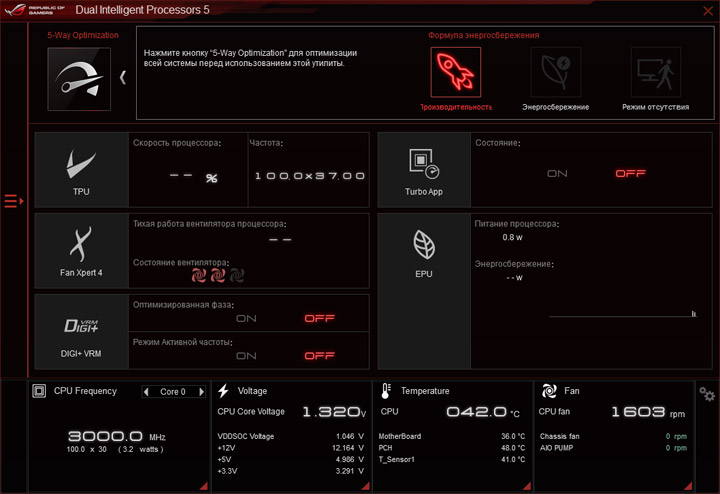Screen dimensions: 720x494
Task: Set Оптимизированная фаза to OFF
Action: 320,319
